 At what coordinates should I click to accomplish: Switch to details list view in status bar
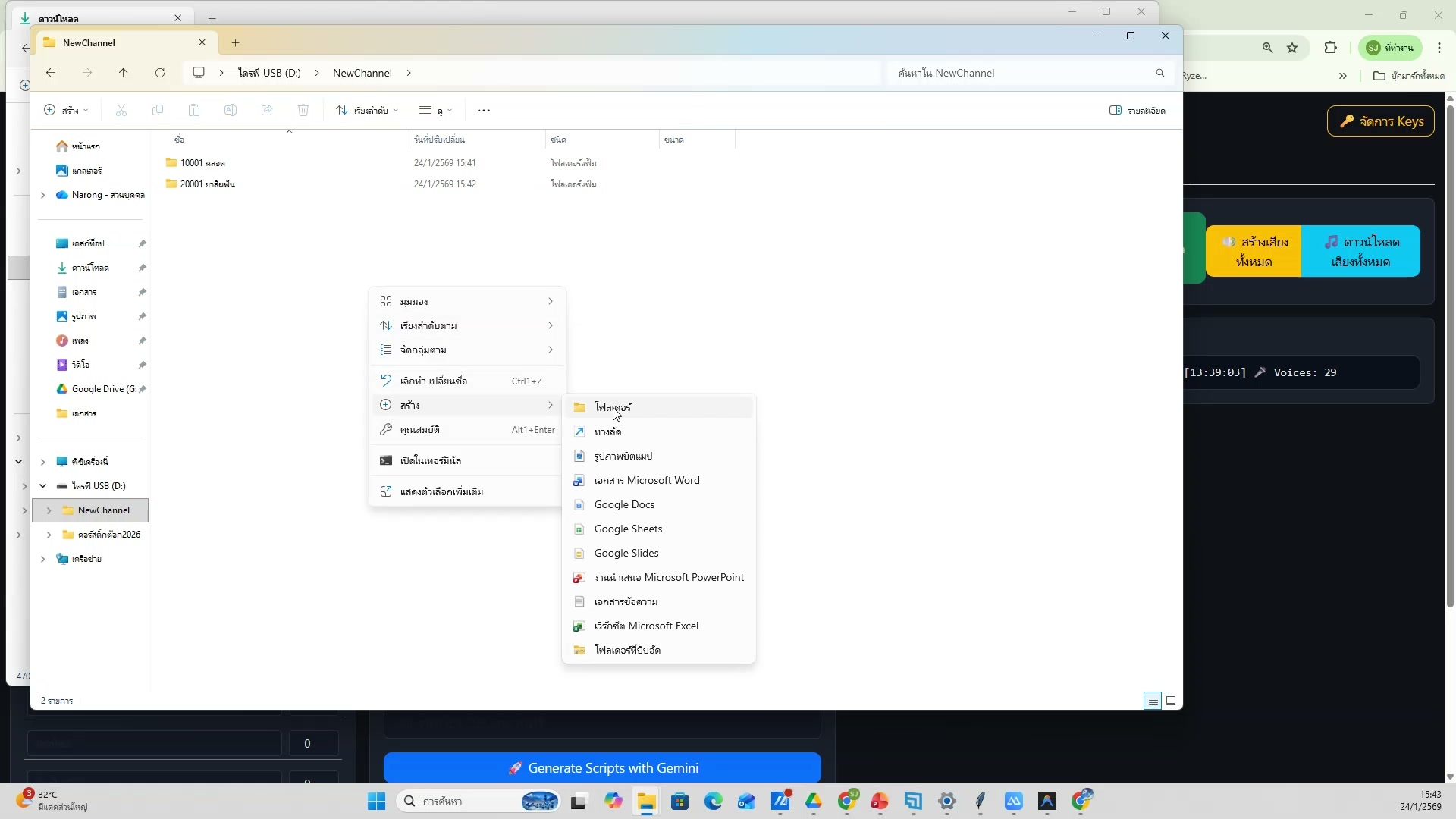point(1153,701)
